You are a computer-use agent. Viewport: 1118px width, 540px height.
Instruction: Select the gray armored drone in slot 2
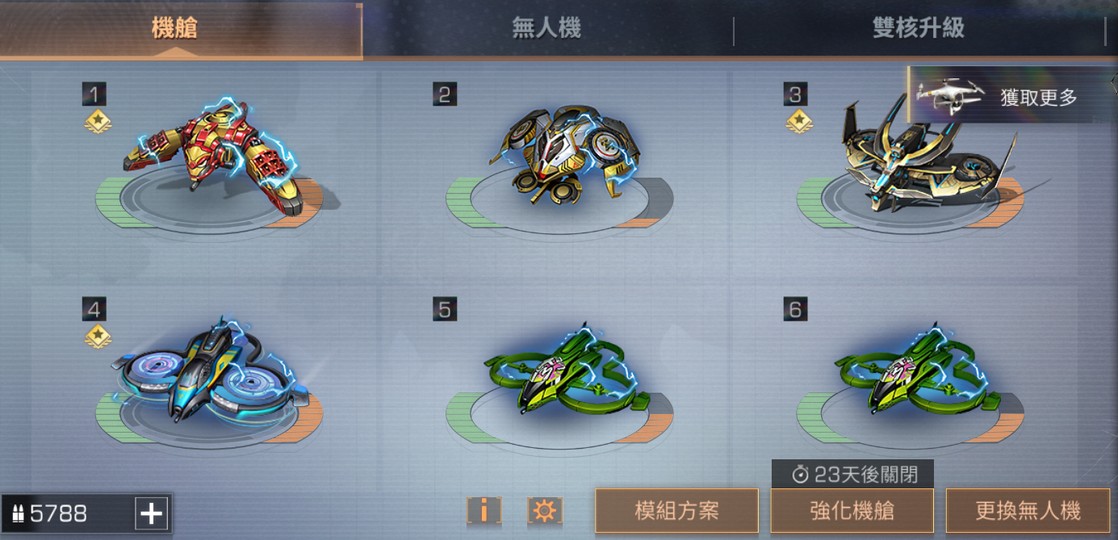tap(563, 154)
